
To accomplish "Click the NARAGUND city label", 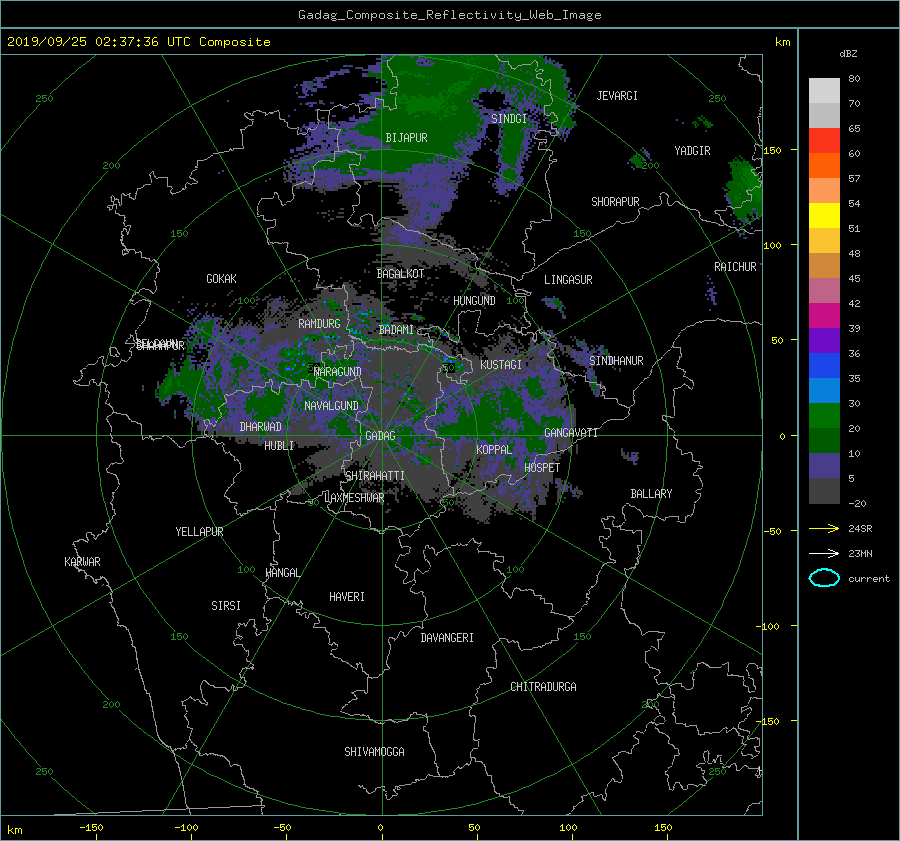I will click(338, 372).
